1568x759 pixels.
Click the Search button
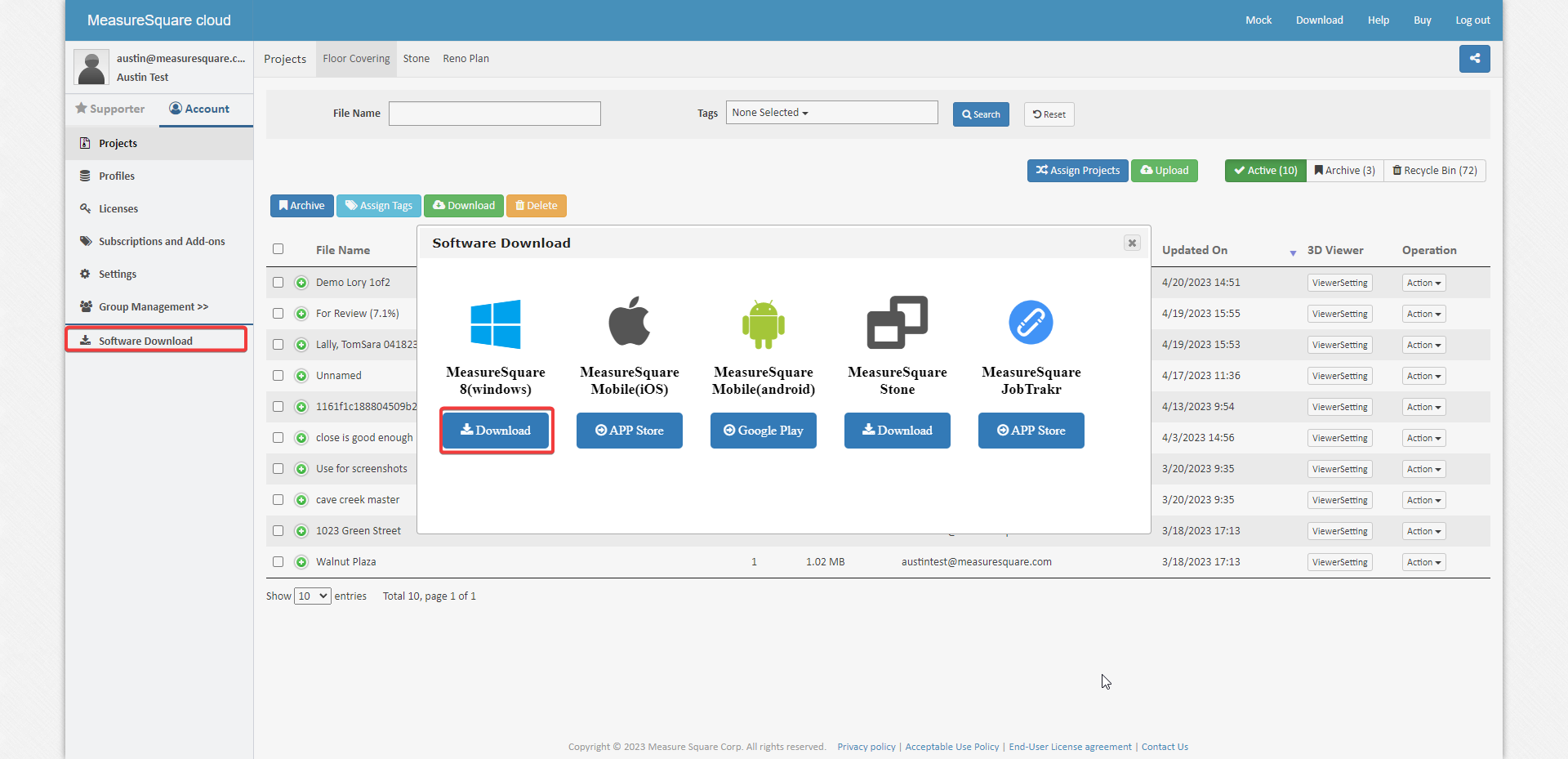click(x=981, y=114)
